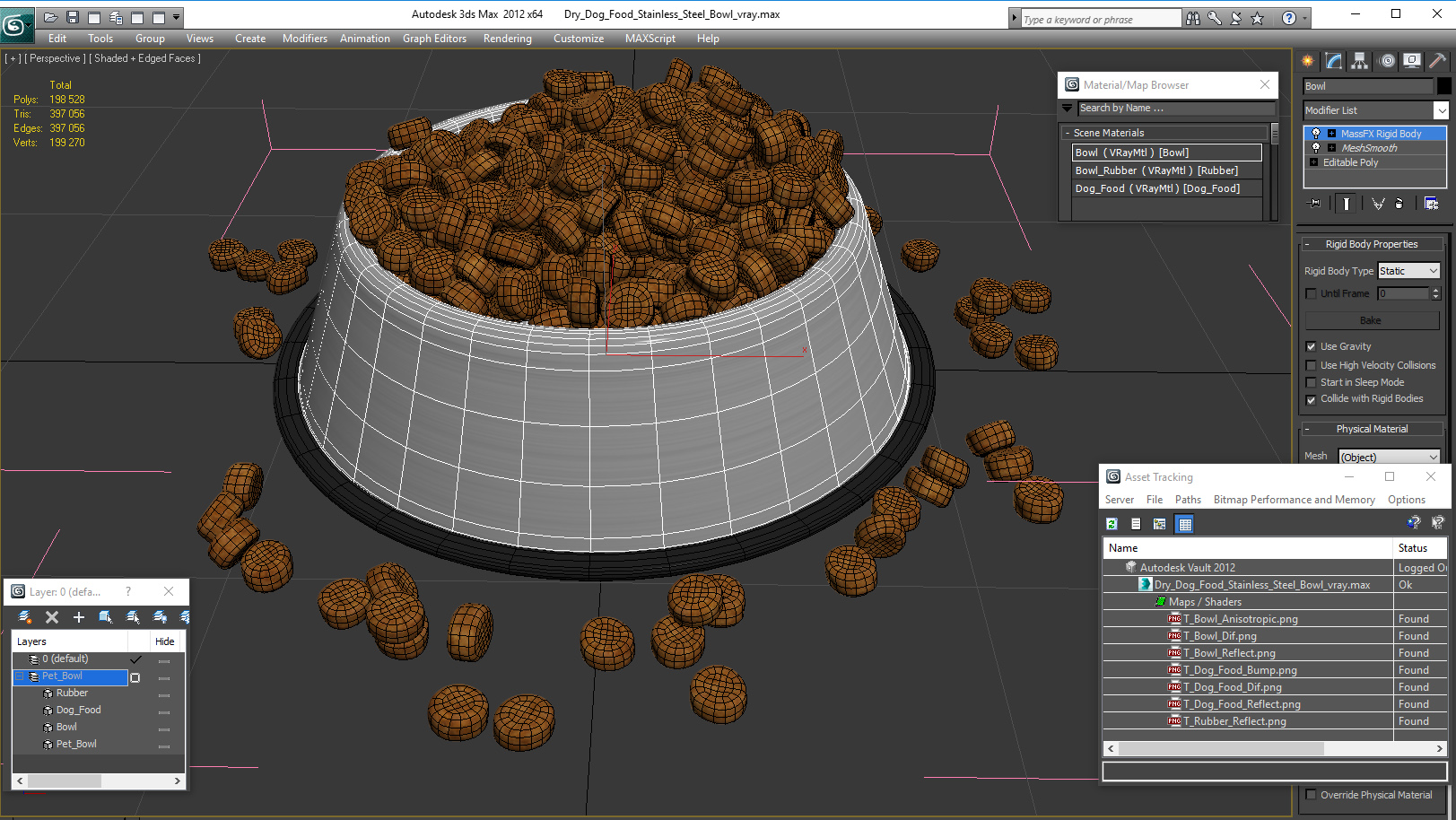Click Name column header in Asset Tracking
1456x820 pixels.
click(1248, 548)
